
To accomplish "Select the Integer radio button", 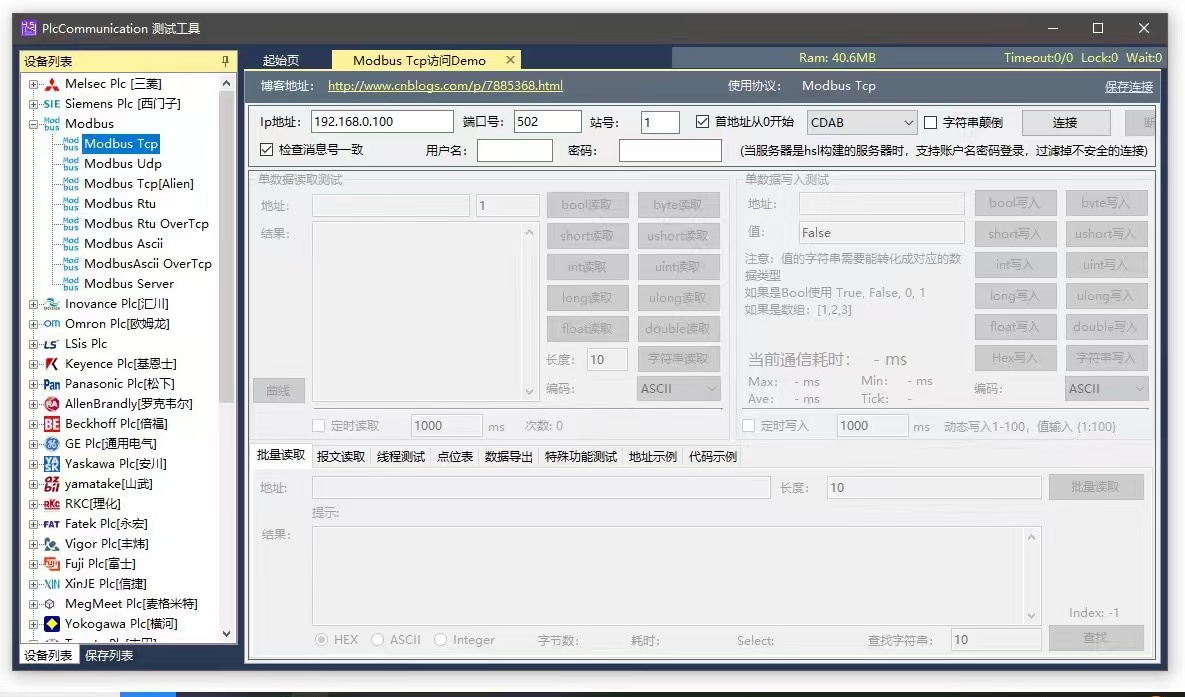I will 441,640.
